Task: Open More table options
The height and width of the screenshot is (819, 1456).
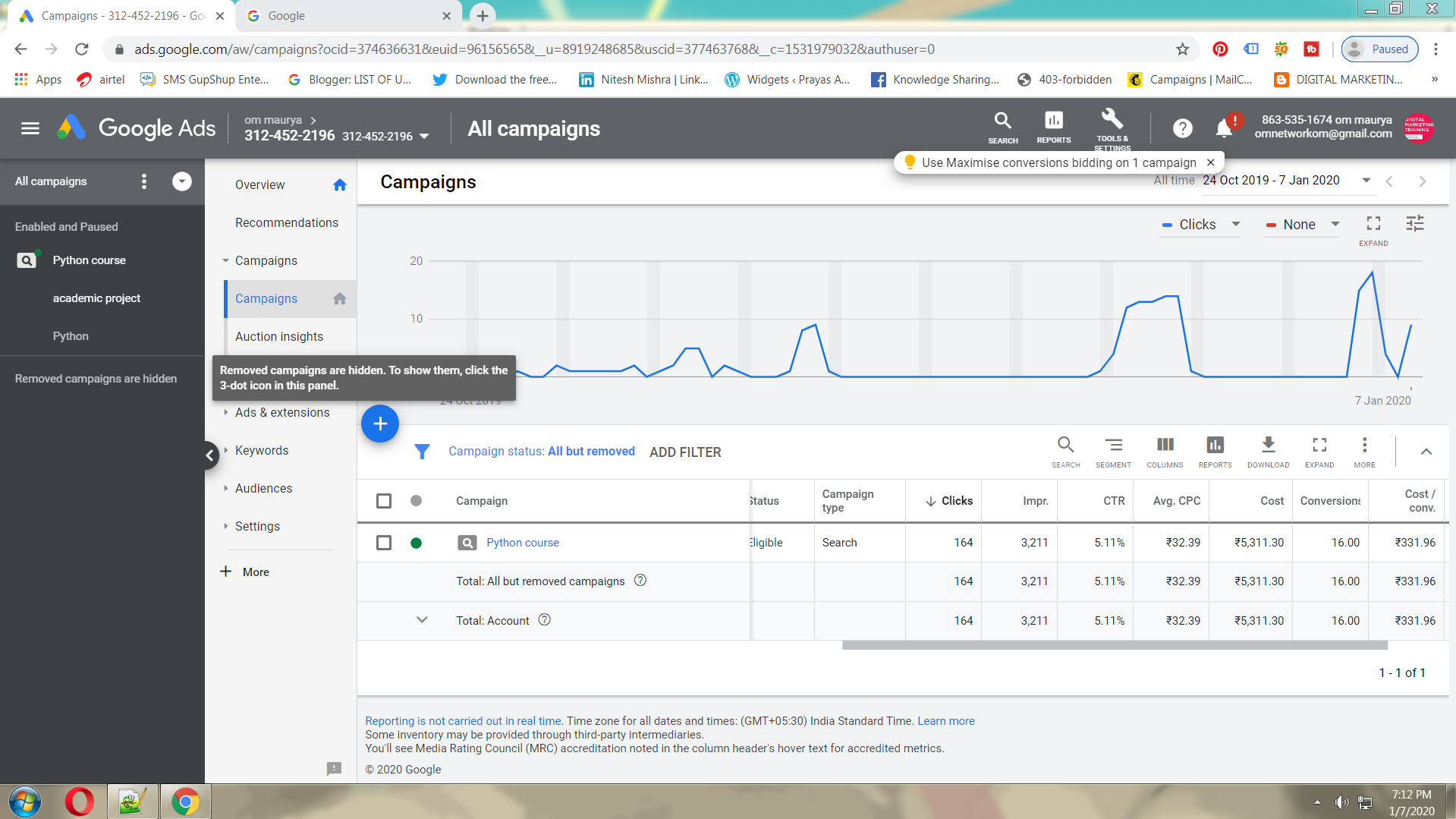Action: (1364, 452)
